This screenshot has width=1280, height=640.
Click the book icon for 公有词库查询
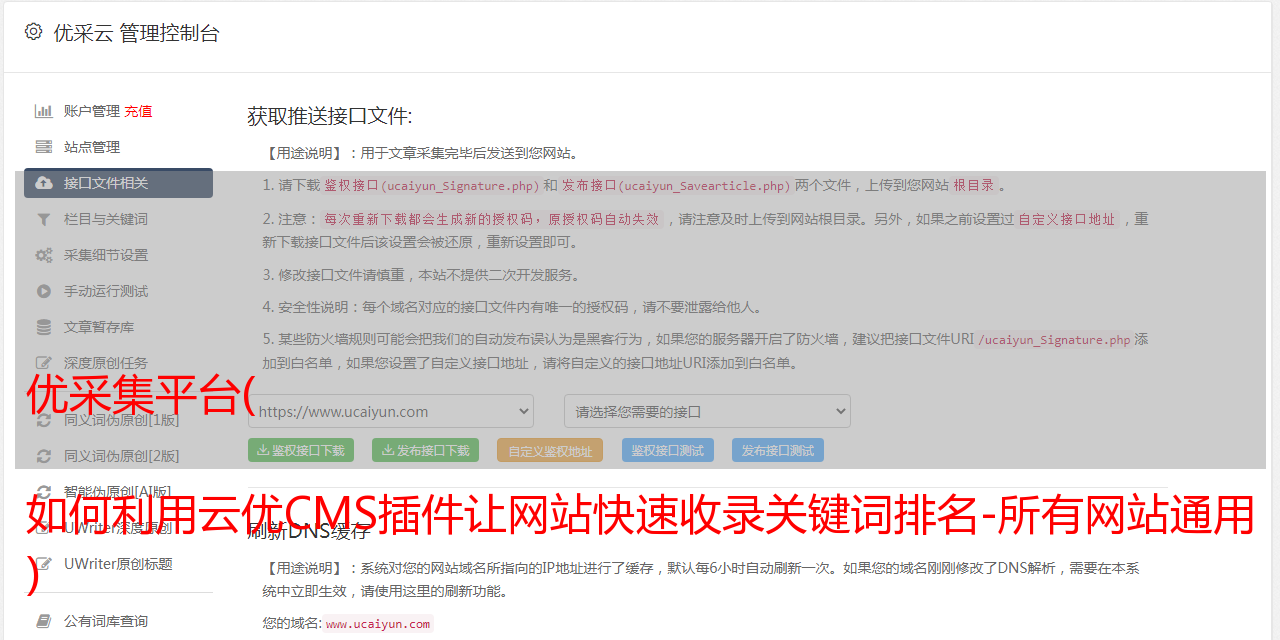click(x=44, y=621)
